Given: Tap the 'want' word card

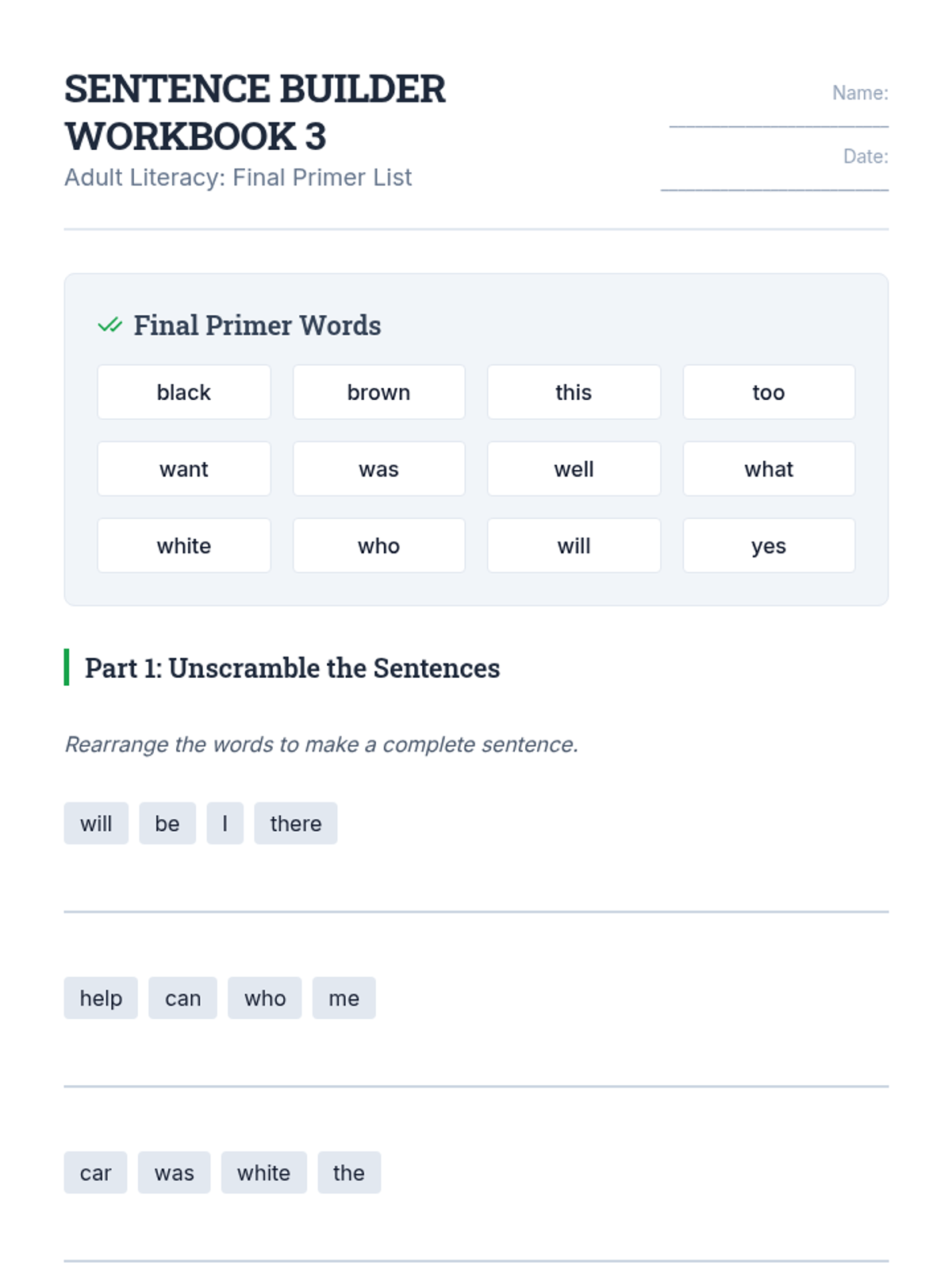Looking at the screenshot, I should coord(184,469).
